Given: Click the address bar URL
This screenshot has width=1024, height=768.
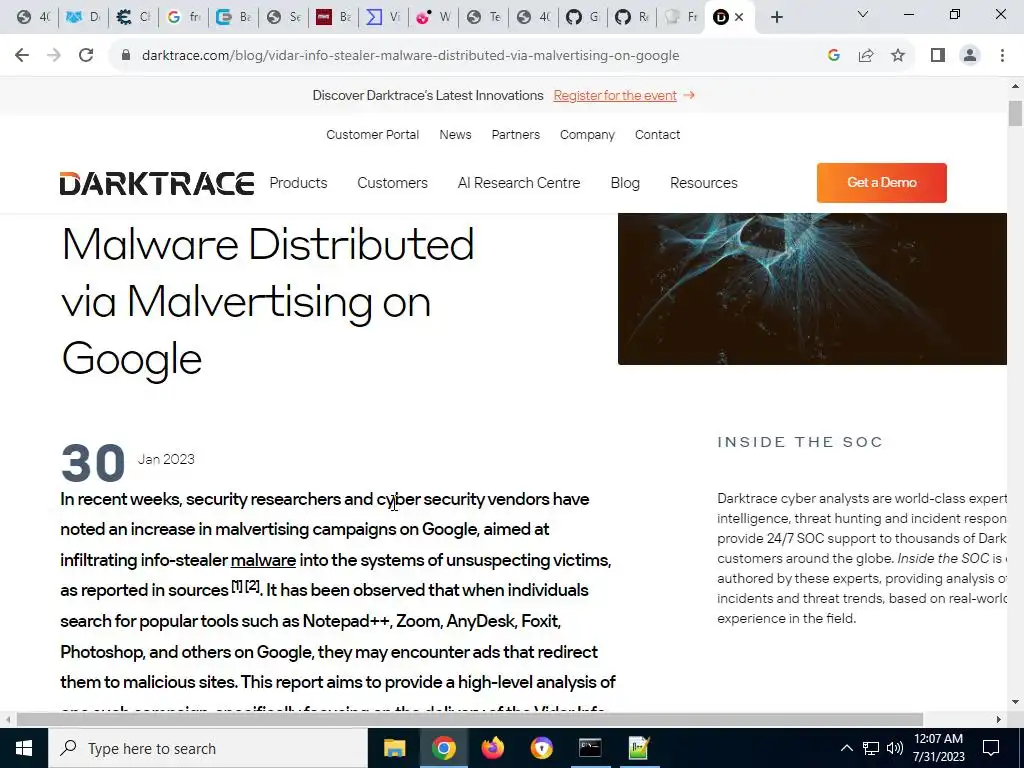Looking at the screenshot, I should pos(410,56).
